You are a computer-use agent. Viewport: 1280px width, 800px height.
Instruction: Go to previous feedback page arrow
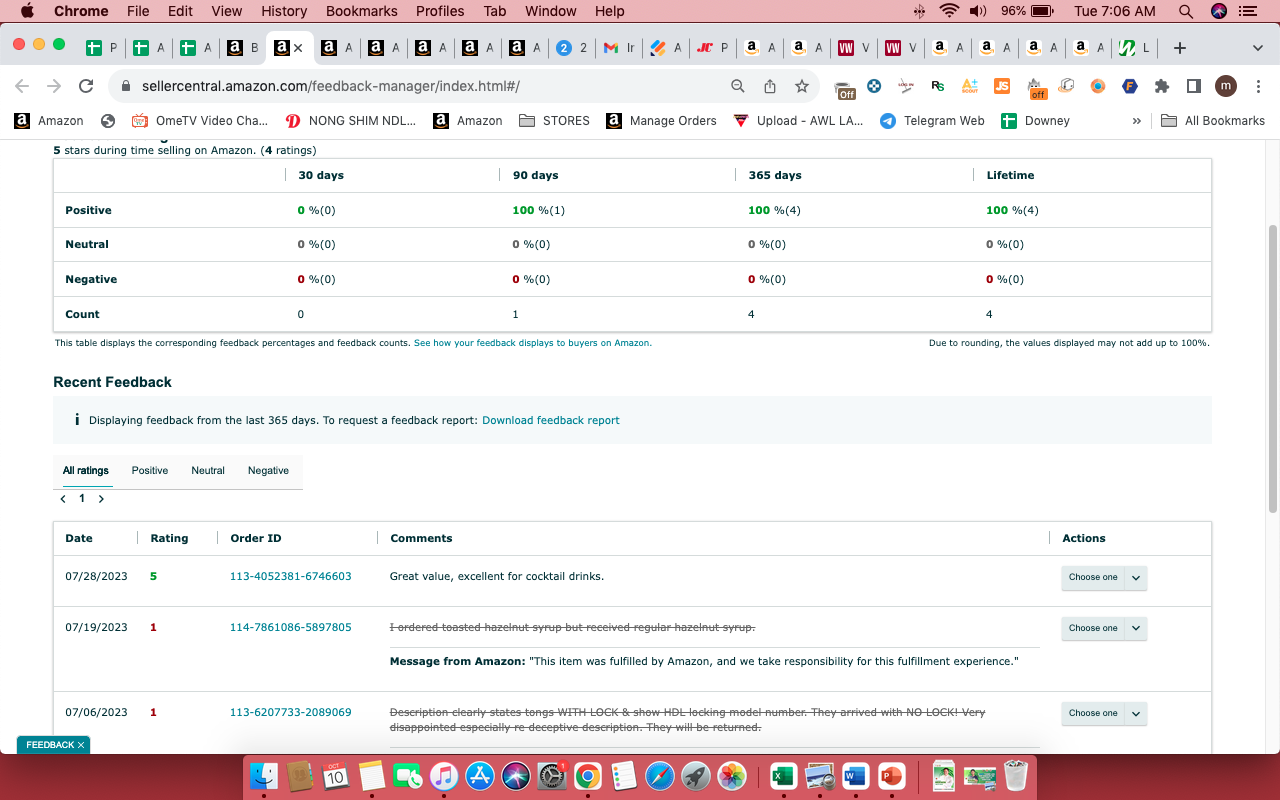[x=63, y=498]
